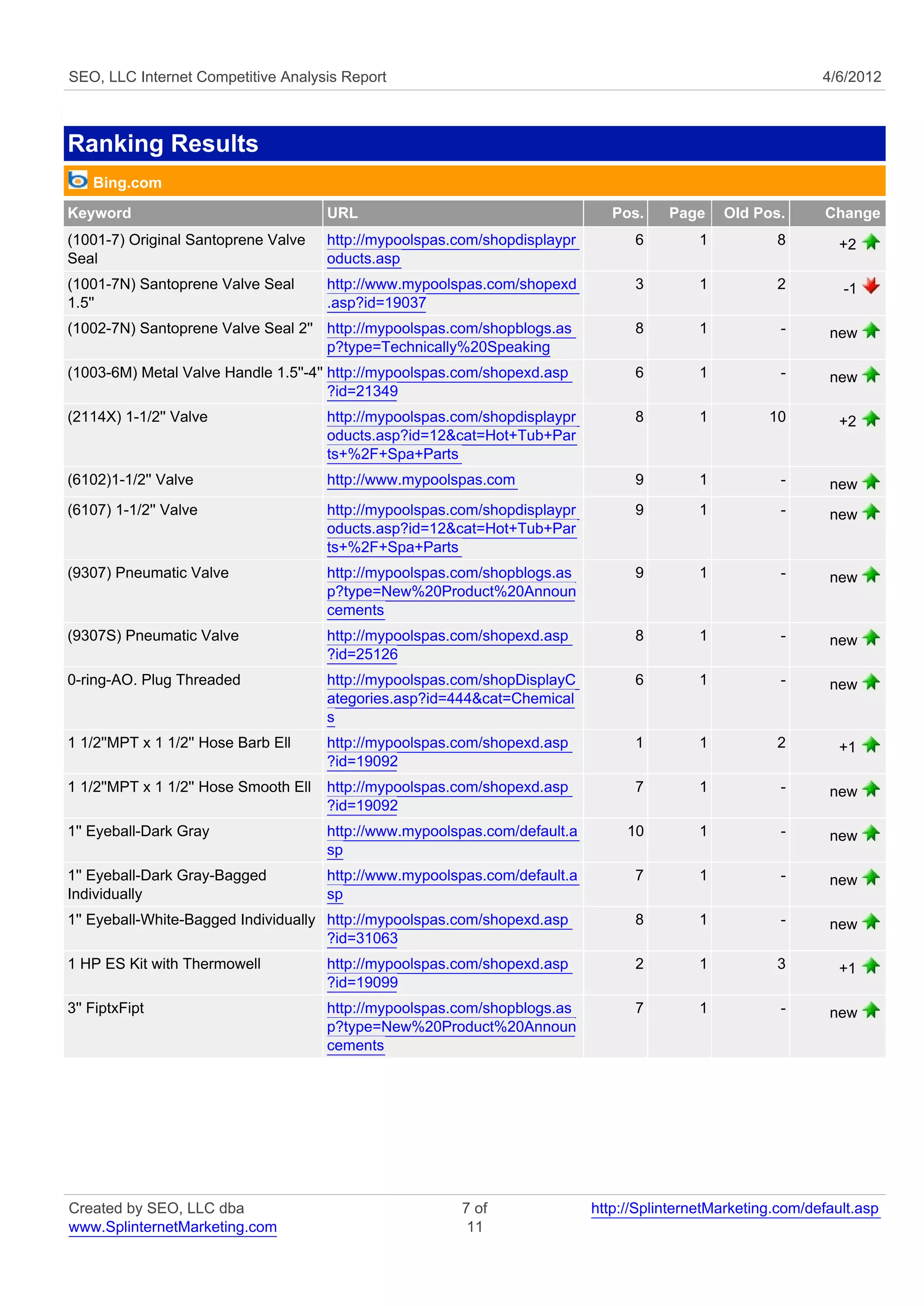The height and width of the screenshot is (1306, 924).
Task: Click the Pos. column header
Action: tap(615, 213)
